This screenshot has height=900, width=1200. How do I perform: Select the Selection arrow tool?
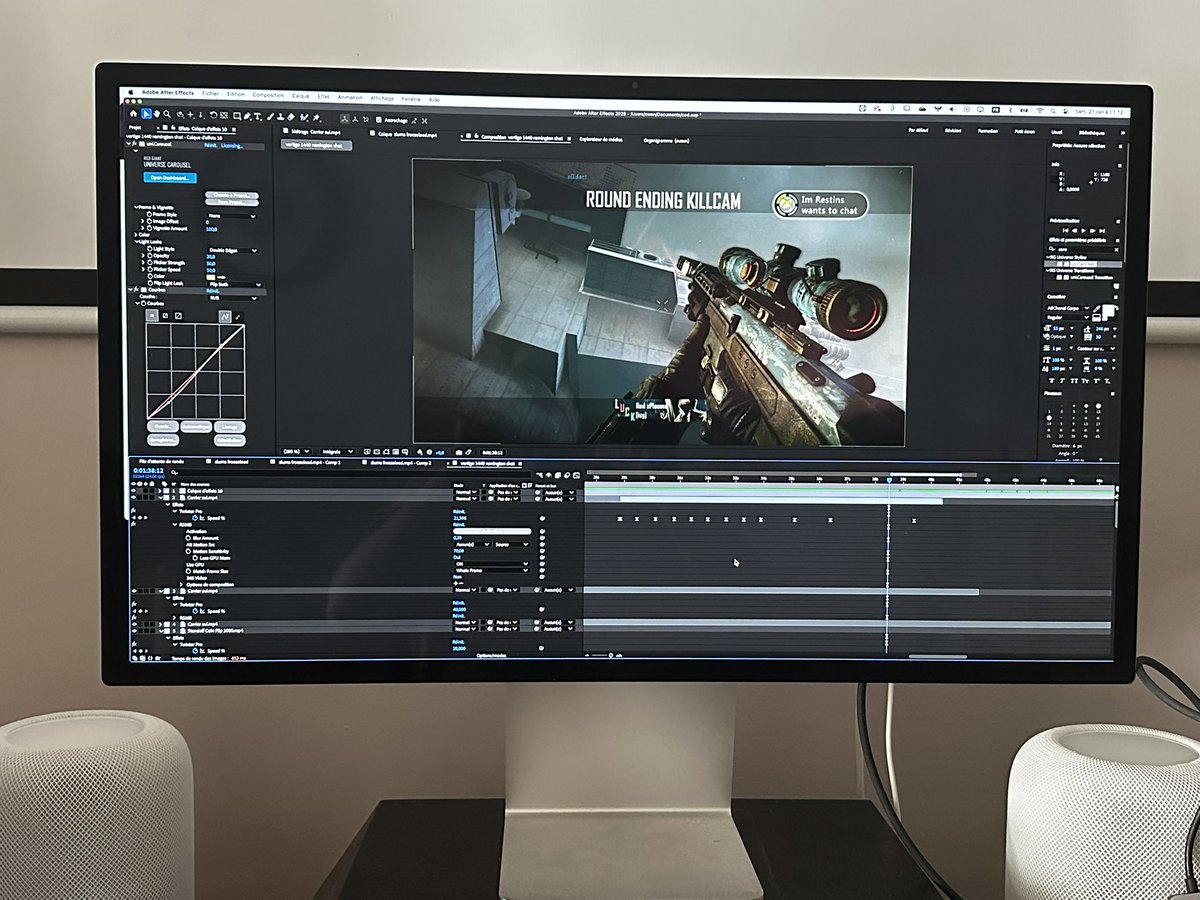point(146,114)
